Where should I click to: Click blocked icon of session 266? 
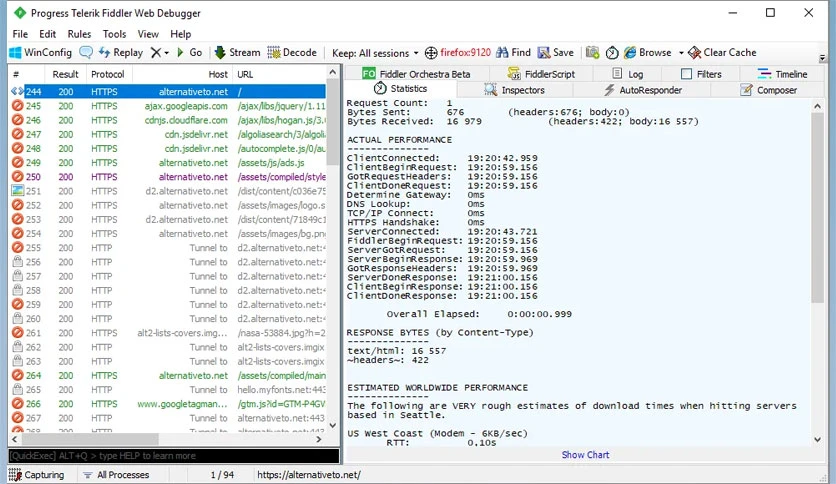point(18,404)
